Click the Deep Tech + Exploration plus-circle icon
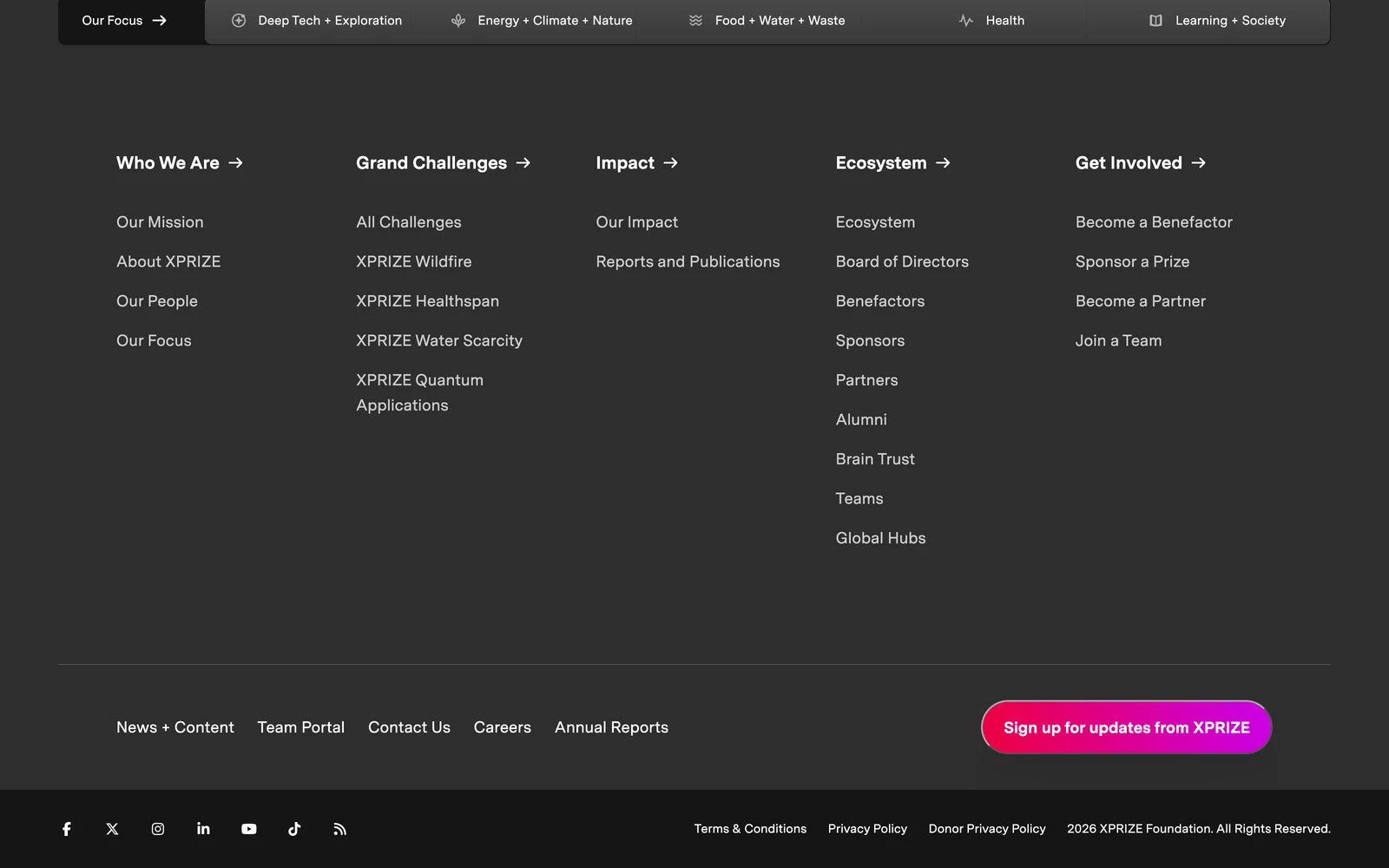The image size is (1389, 868). (x=239, y=20)
